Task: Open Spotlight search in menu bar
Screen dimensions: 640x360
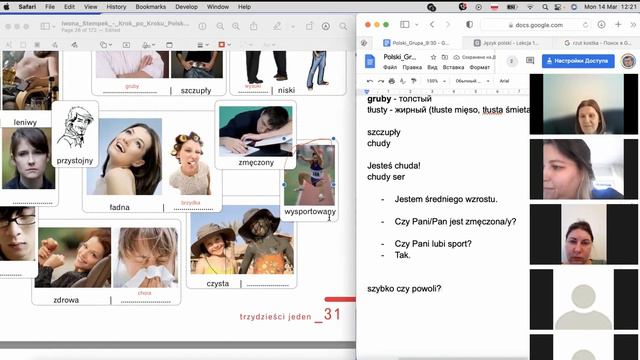Action: (x=545, y=7)
